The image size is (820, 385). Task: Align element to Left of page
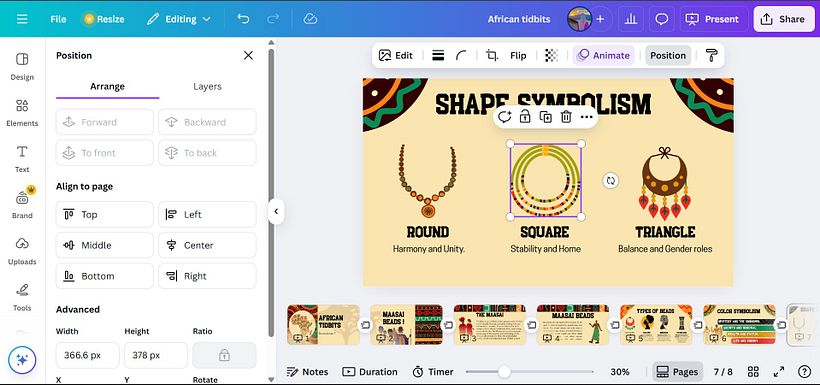(x=207, y=214)
